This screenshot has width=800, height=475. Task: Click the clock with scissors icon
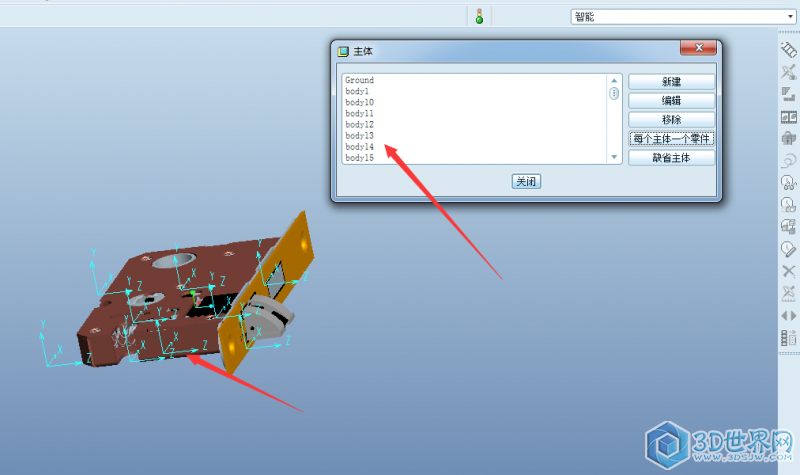click(788, 183)
